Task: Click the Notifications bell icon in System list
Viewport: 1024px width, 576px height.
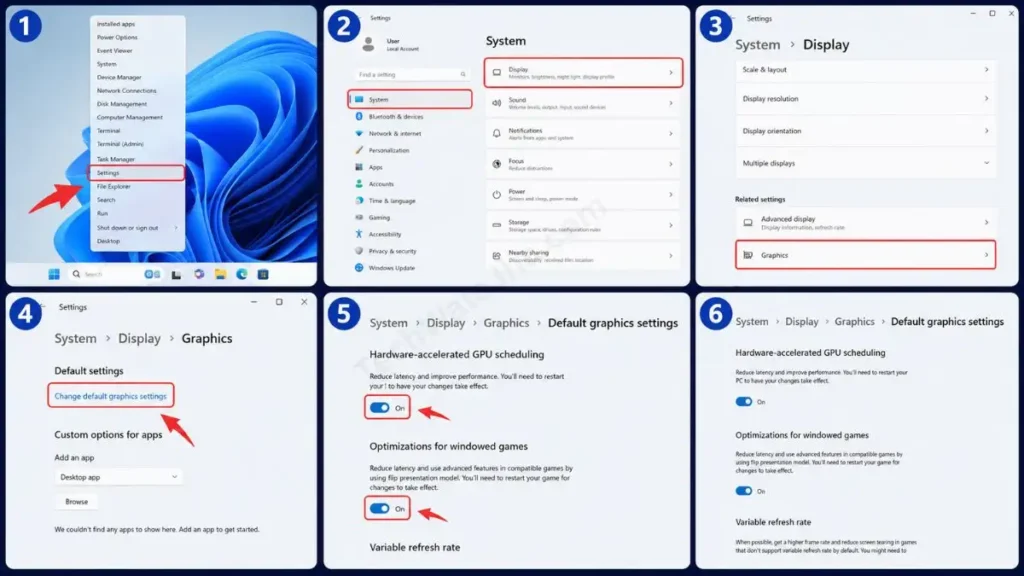Action: [496, 133]
